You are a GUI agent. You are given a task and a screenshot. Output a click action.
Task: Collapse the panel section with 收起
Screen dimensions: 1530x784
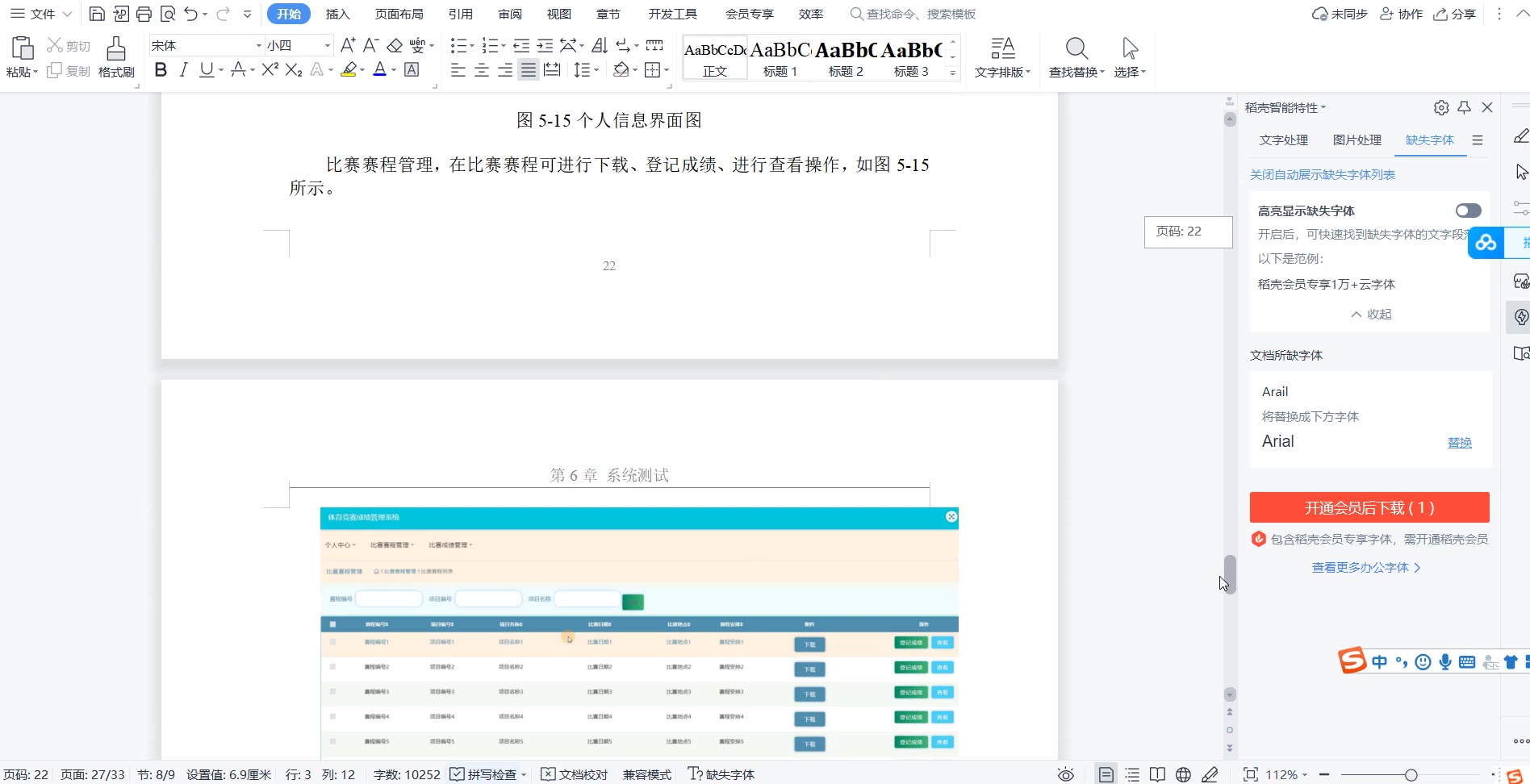(x=1370, y=314)
